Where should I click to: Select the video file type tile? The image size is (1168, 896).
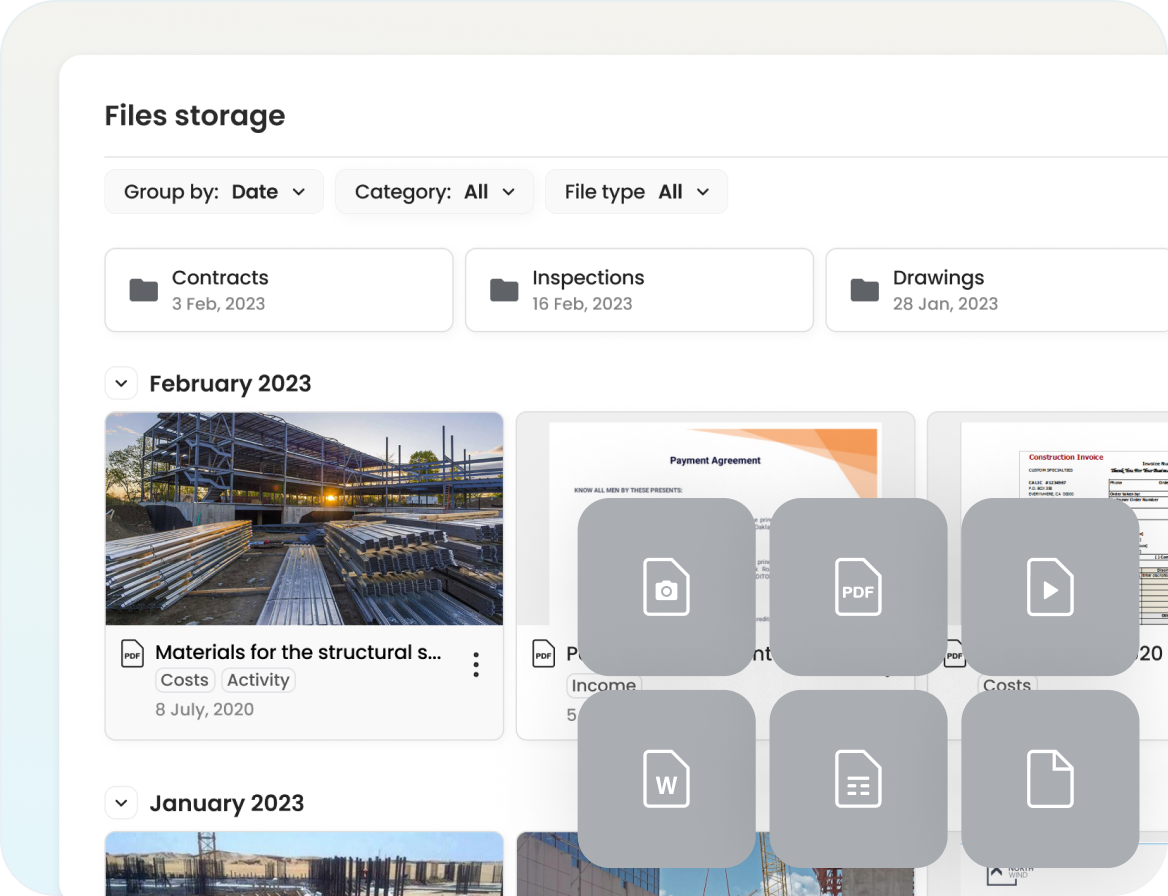click(x=1050, y=587)
